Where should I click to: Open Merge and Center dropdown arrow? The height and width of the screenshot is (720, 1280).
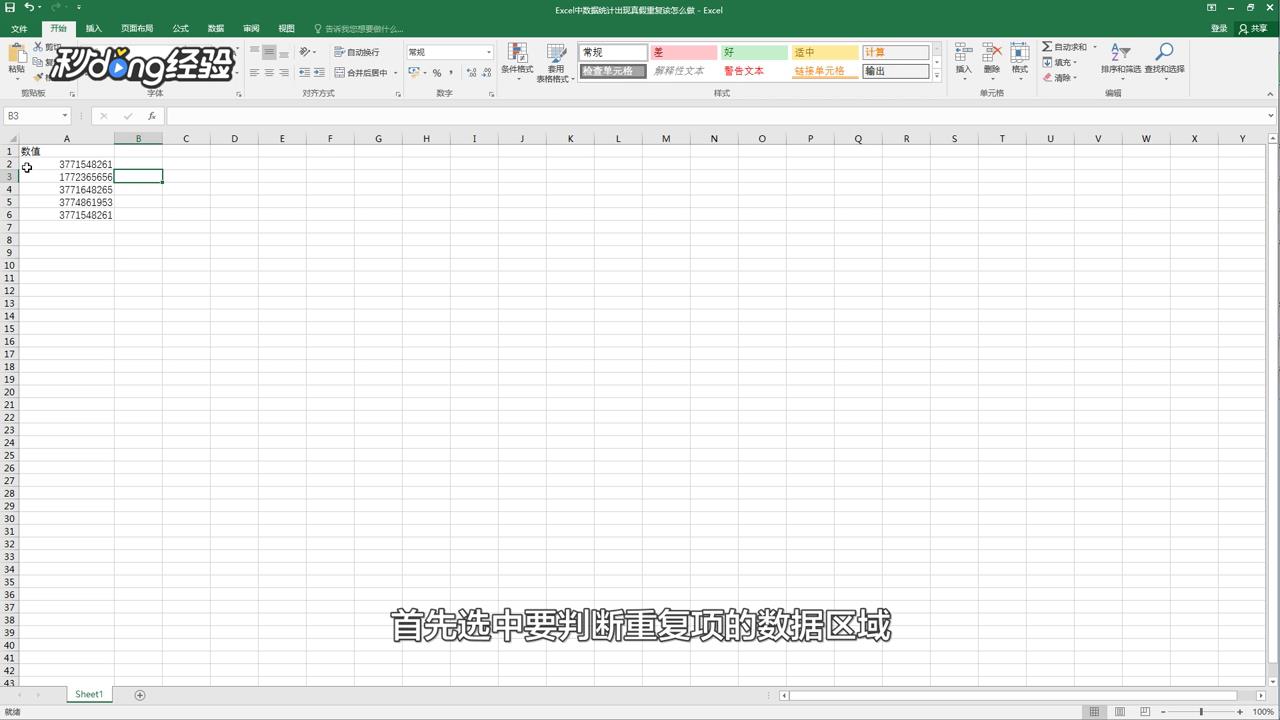(x=395, y=73)
